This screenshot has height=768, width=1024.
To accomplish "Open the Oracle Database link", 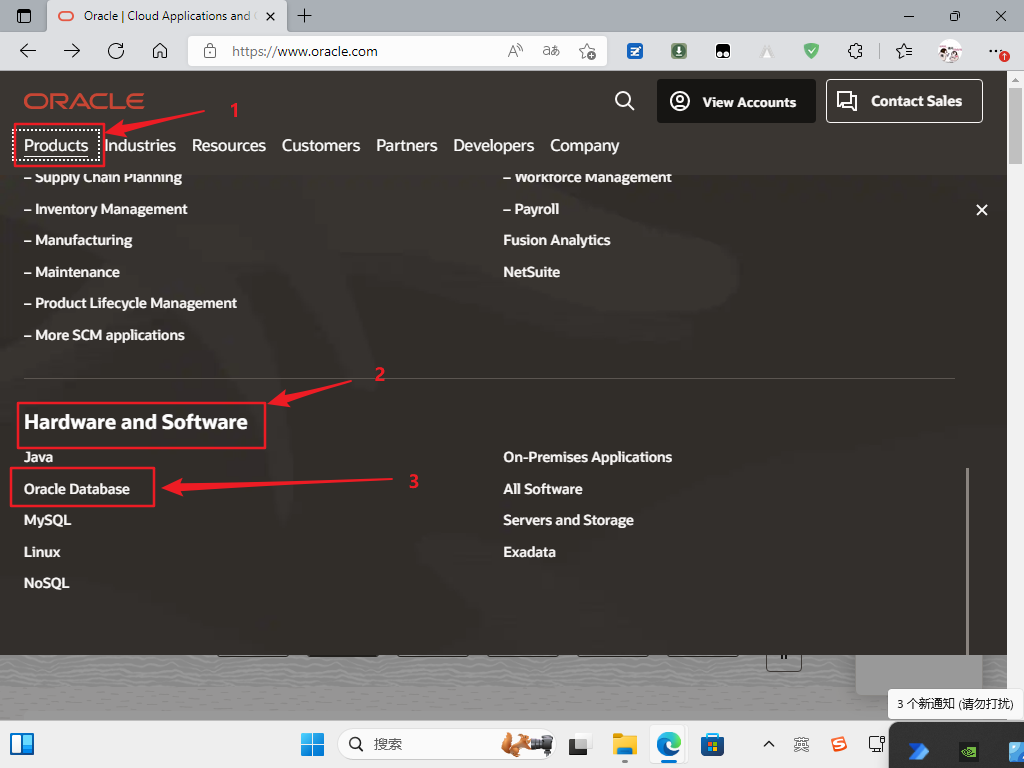I will click(x=77, y=488).
